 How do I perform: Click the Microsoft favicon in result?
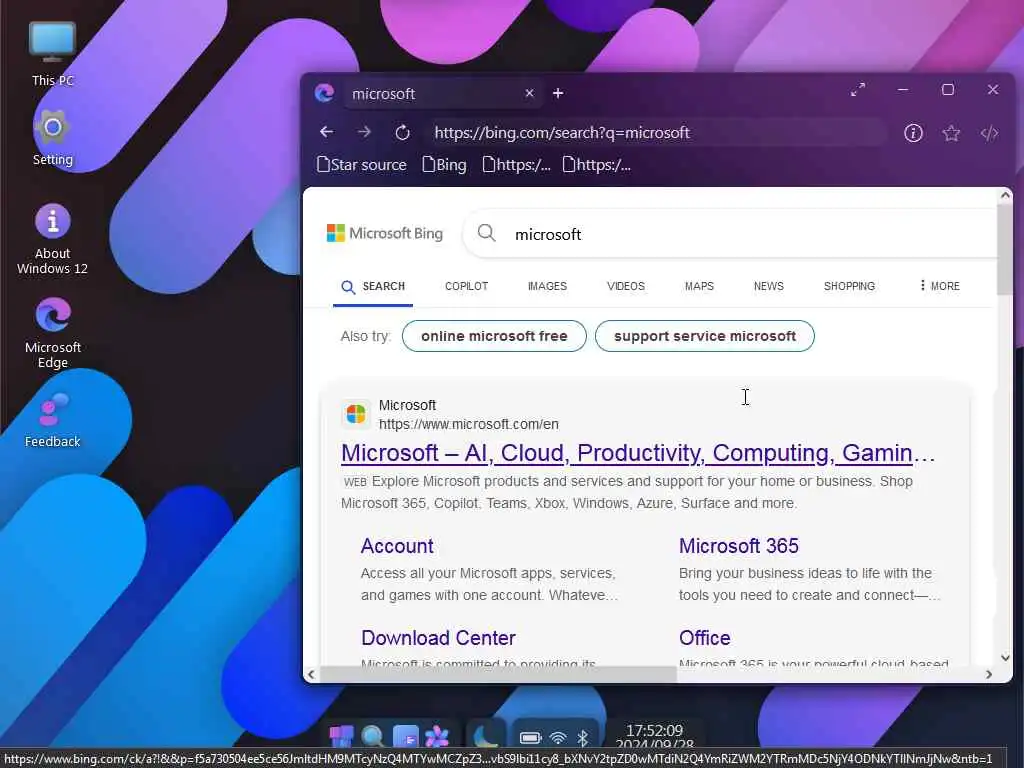pos(356,414)
